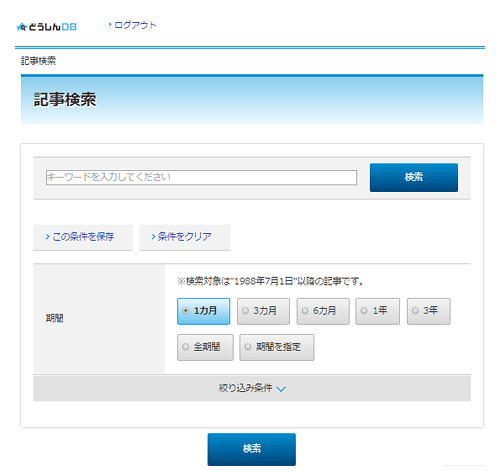Click the ログアウト logout link

(x=135, y=25)
